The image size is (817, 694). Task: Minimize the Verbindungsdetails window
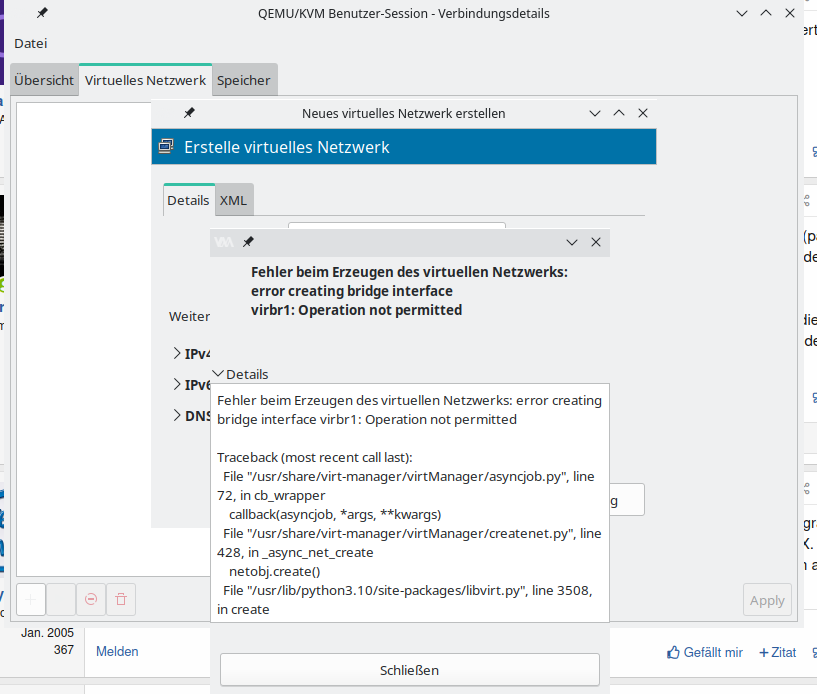741,13
